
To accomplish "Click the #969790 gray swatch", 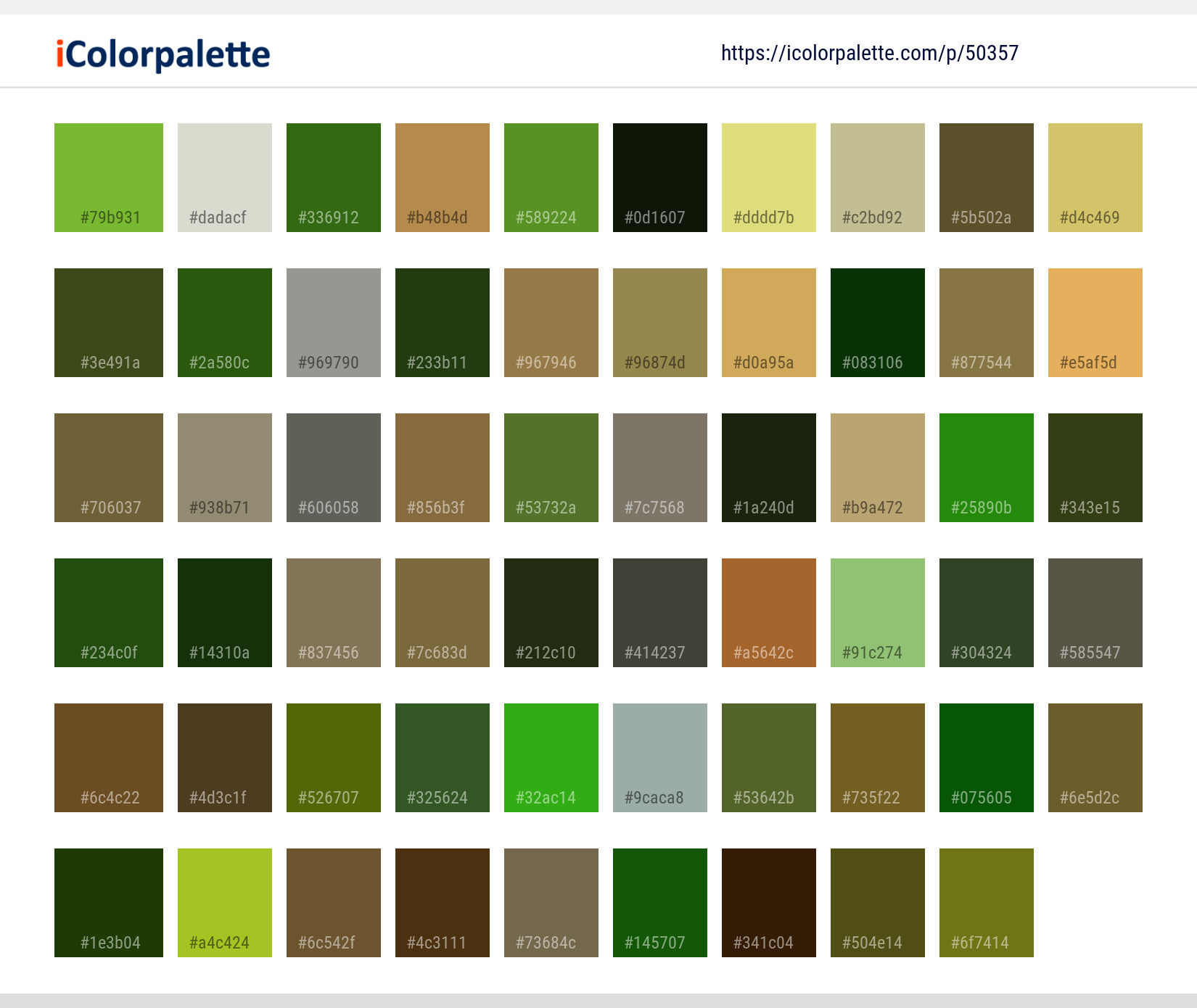I will coord(333,322).
